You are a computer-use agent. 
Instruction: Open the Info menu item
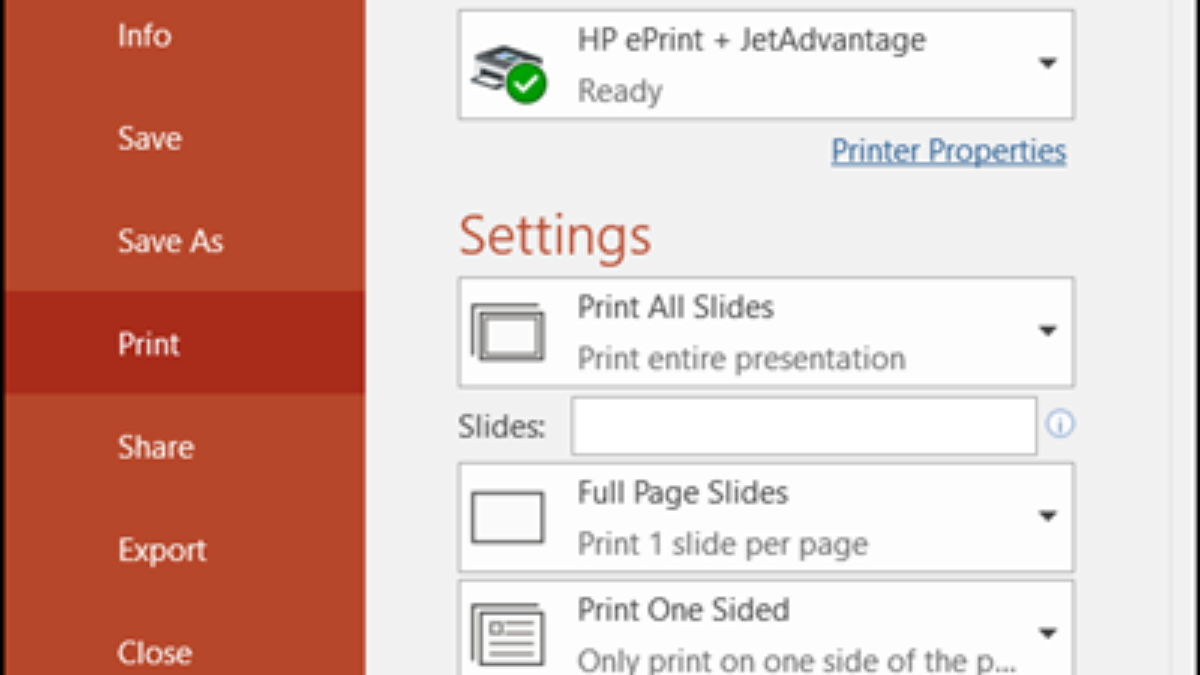[145, 36]
